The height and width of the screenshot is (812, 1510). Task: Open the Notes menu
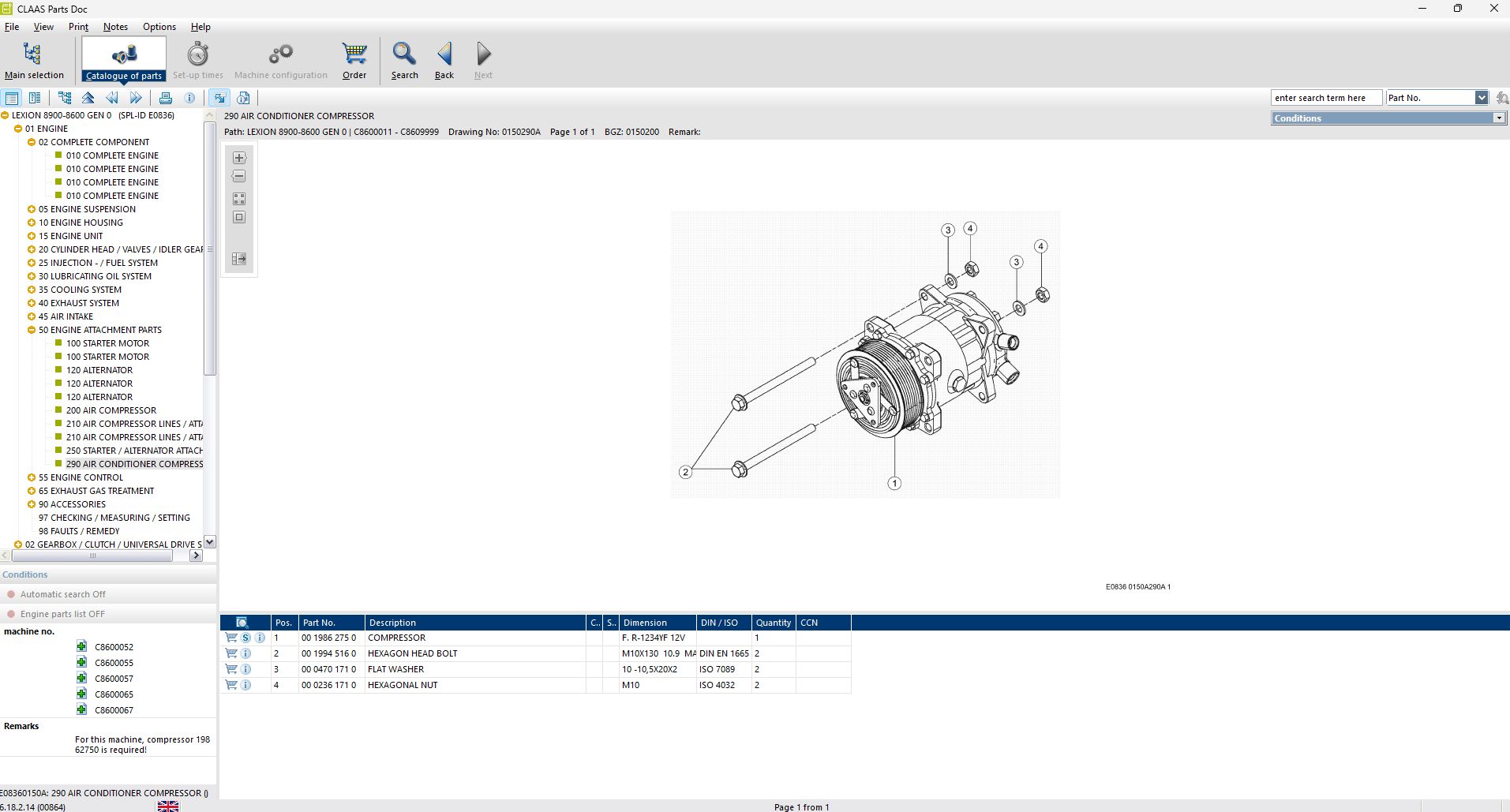[x=115, y=26]
